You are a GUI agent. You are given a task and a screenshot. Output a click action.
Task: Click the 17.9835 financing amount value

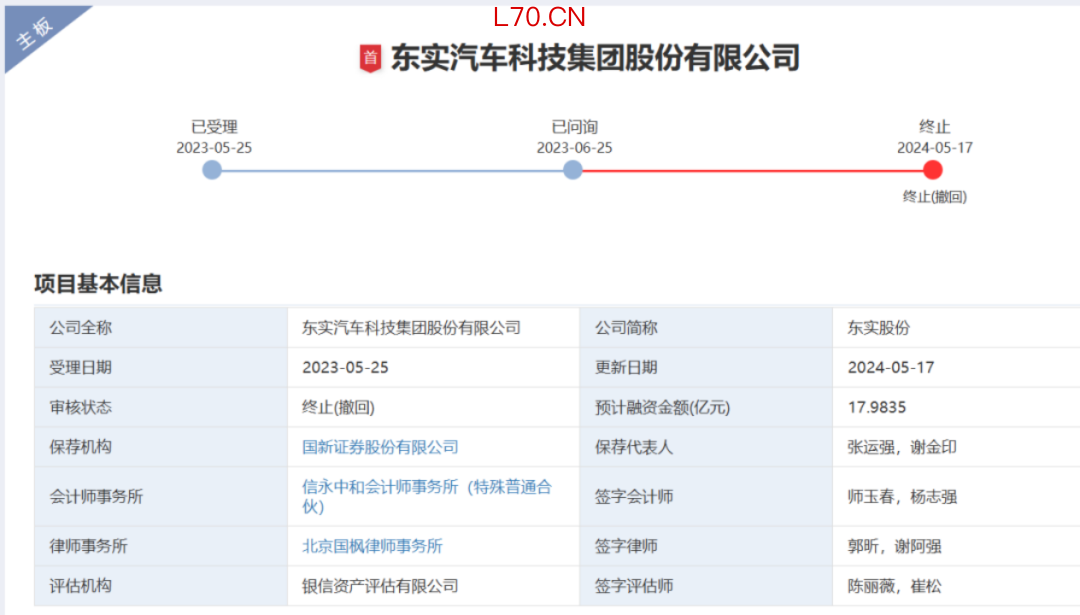(877, 408)
